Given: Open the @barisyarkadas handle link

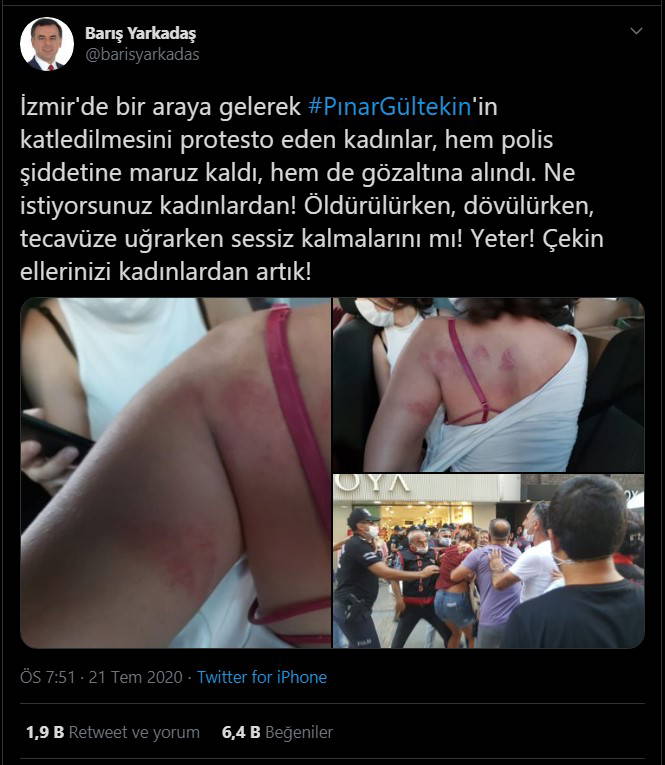Looking at the screenshot, I should [x=142, y=54].
